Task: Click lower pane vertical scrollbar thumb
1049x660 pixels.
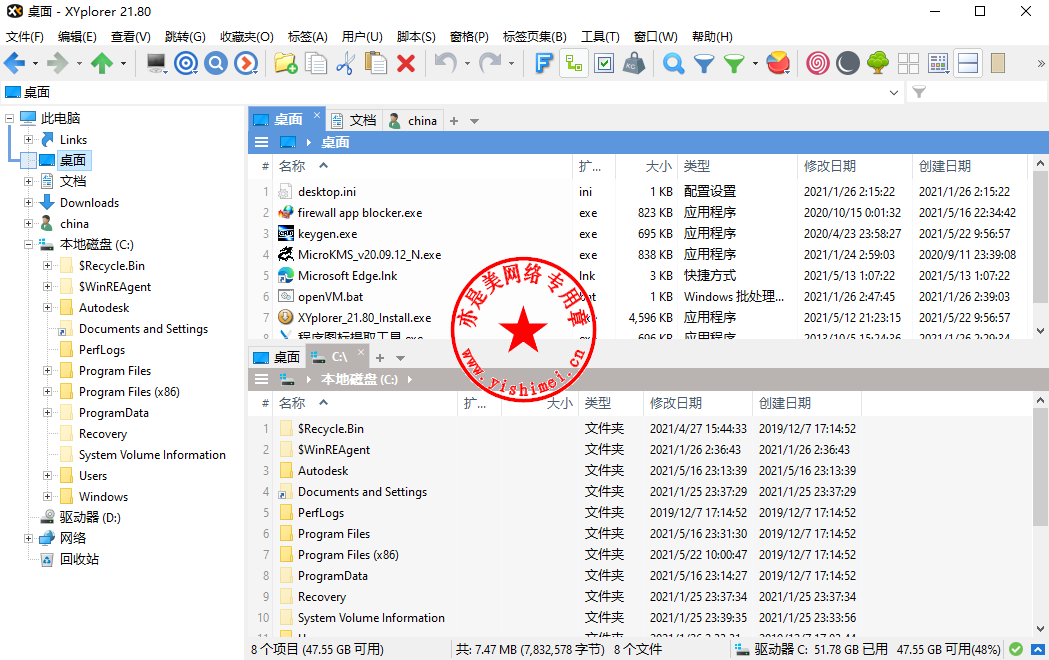Action: click(x=1040, y=467)
